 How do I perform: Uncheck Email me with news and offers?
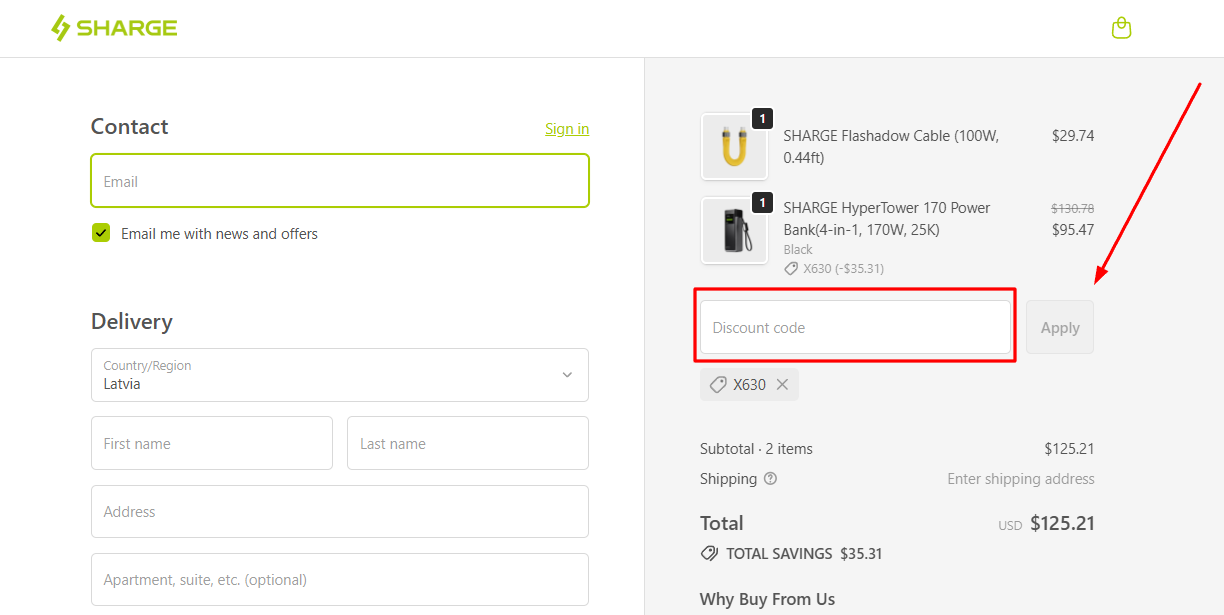(101, 233)
